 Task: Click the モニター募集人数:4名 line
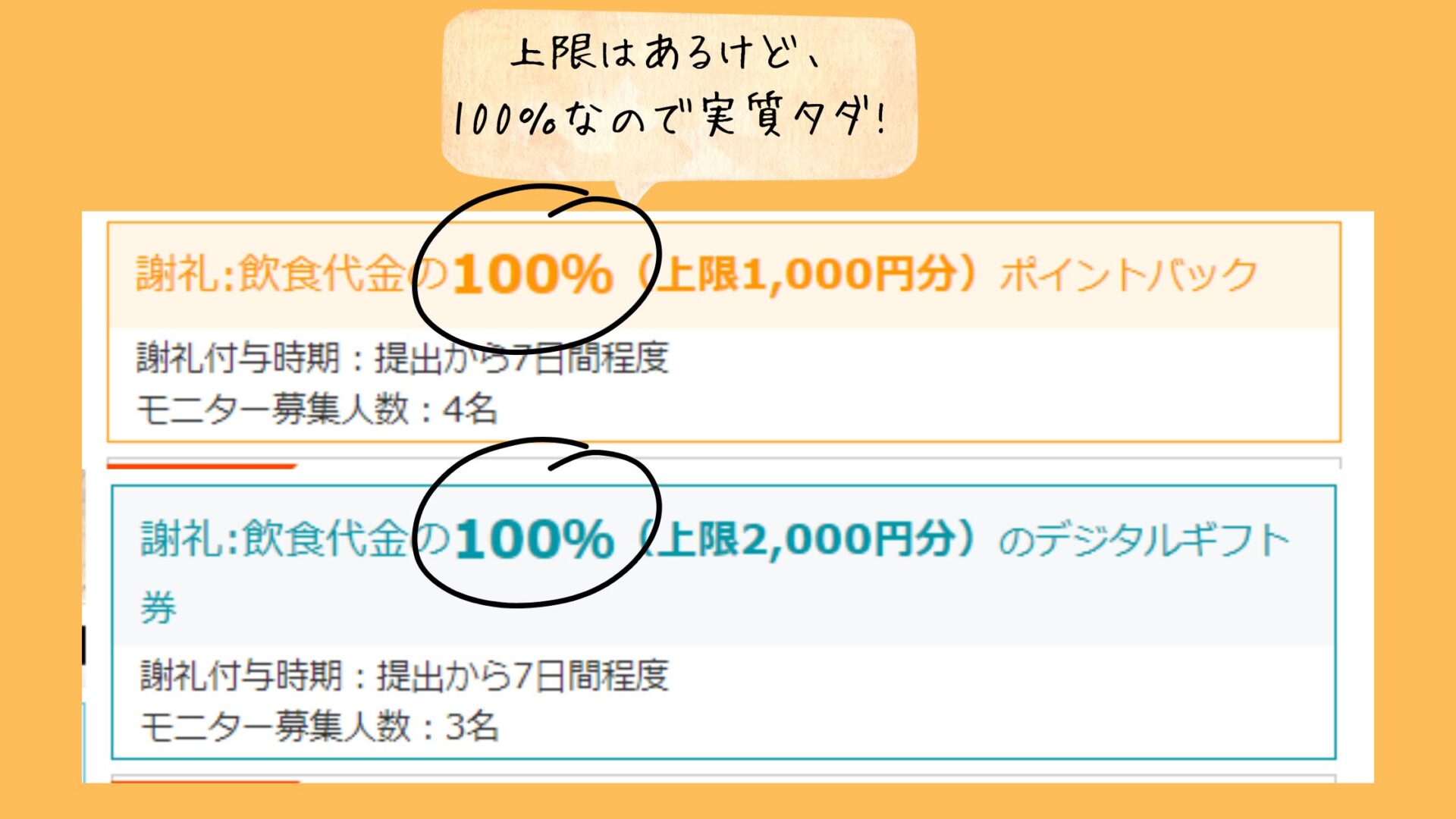pyautogui.click(x=317, y=410)
